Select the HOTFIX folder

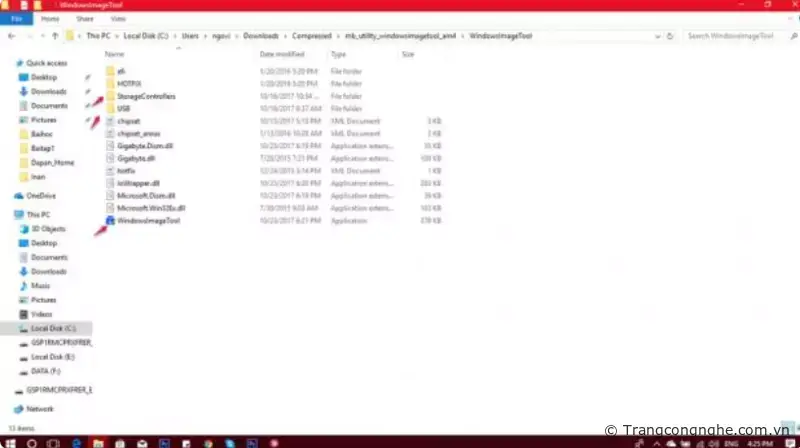(128, 84)
